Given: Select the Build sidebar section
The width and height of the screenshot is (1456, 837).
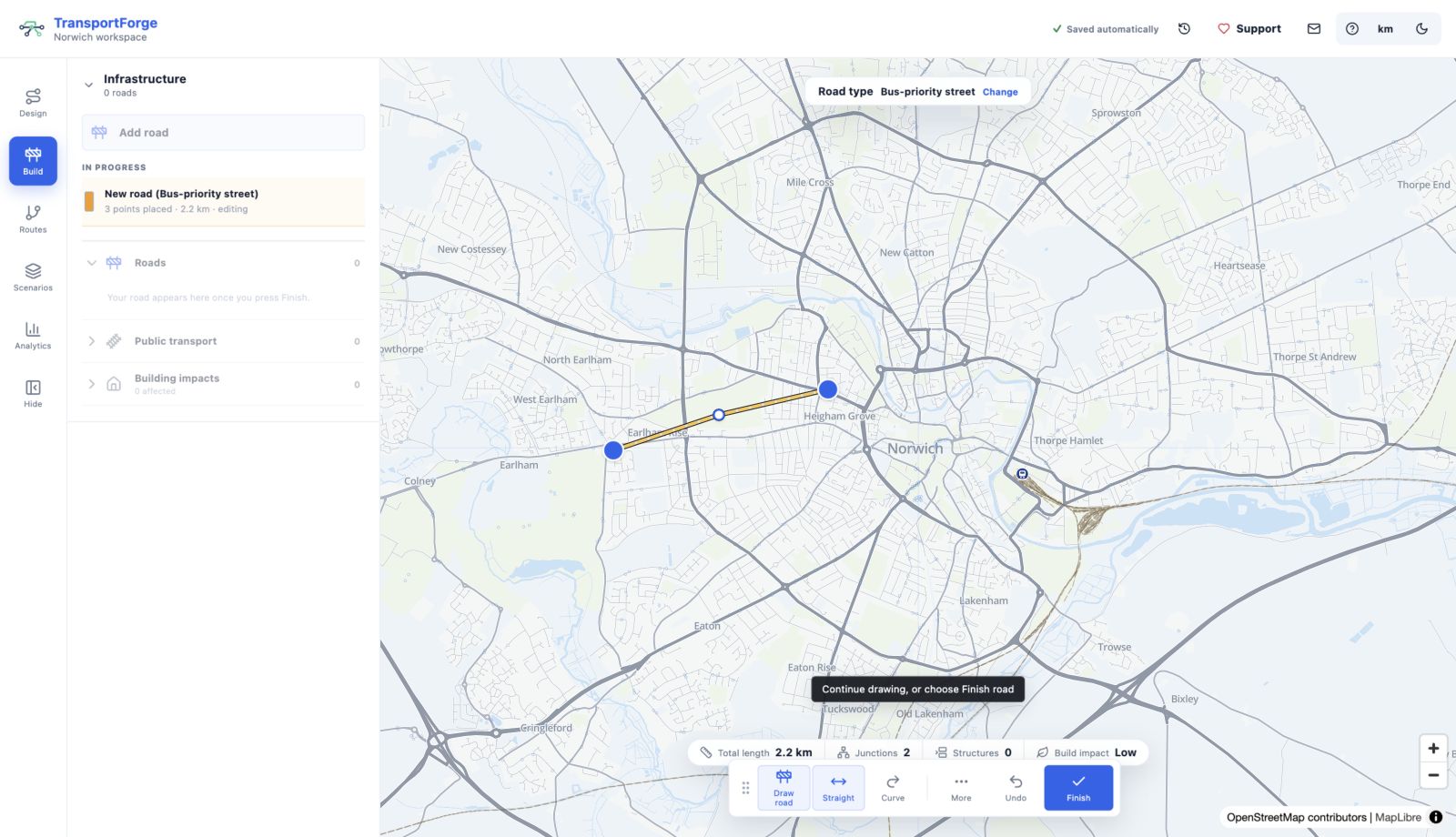Looking at the screenshot, I should [x=33, y=161].
